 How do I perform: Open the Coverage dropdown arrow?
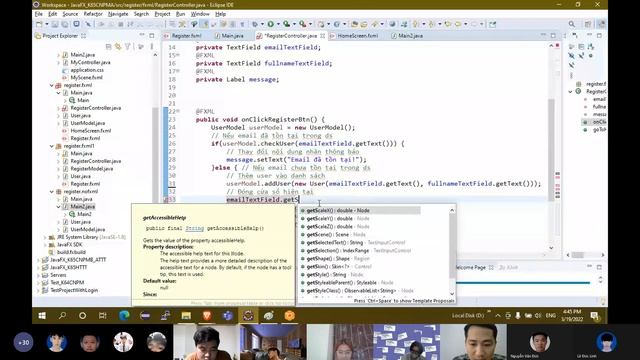pos(294,24)
